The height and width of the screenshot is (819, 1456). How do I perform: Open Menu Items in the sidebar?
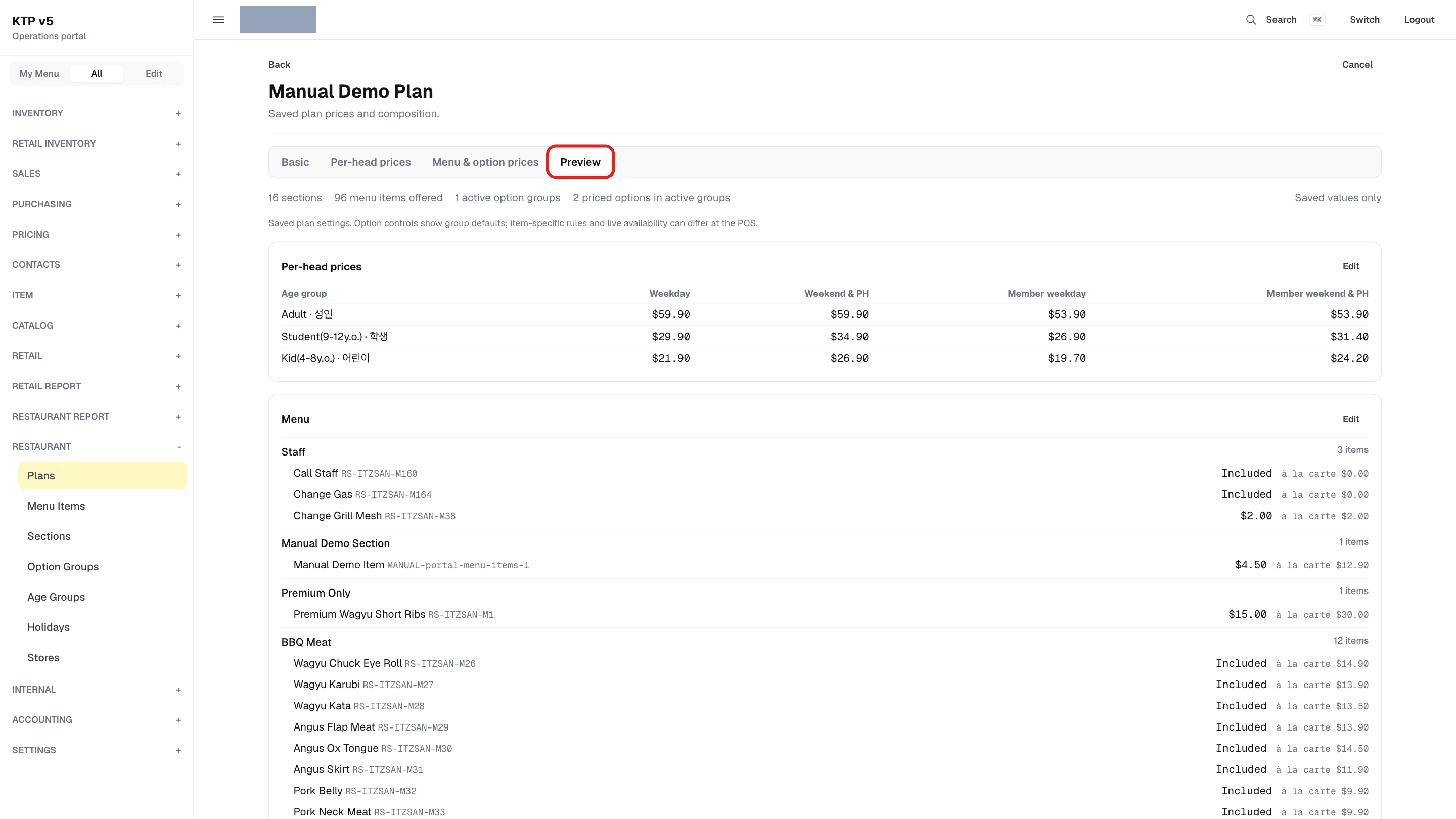point(102,506)
